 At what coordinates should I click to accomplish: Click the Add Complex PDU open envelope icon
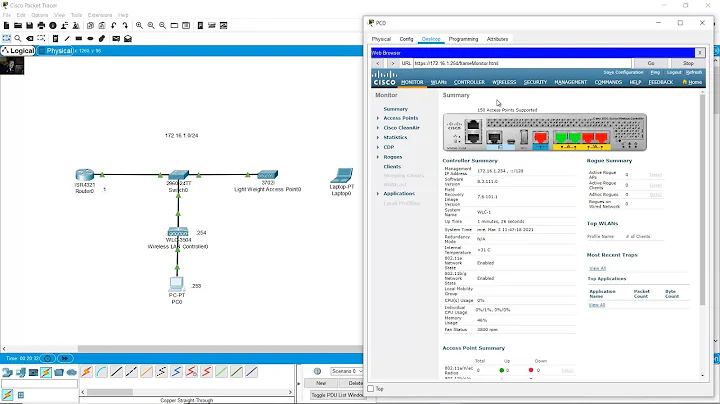click(x=128, y=39)
